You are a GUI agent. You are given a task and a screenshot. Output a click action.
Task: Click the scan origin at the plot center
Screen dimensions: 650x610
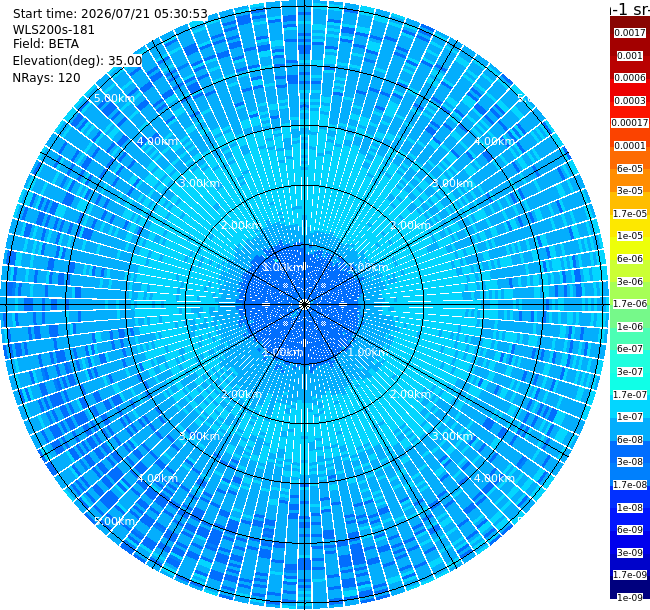click(305, 305)
